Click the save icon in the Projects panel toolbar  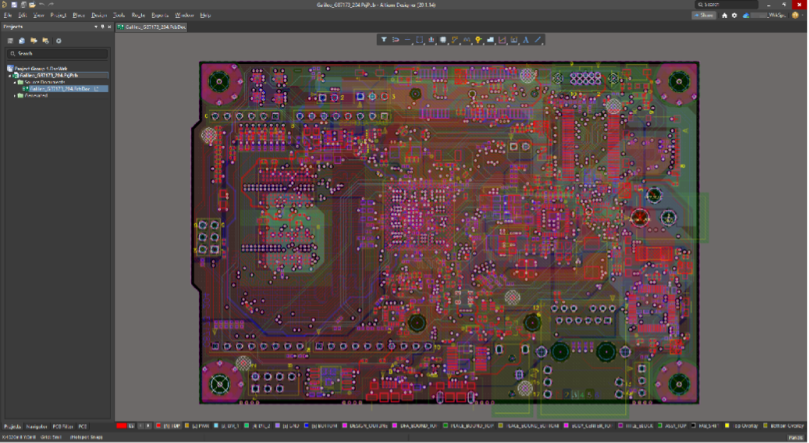click(22, 41)
